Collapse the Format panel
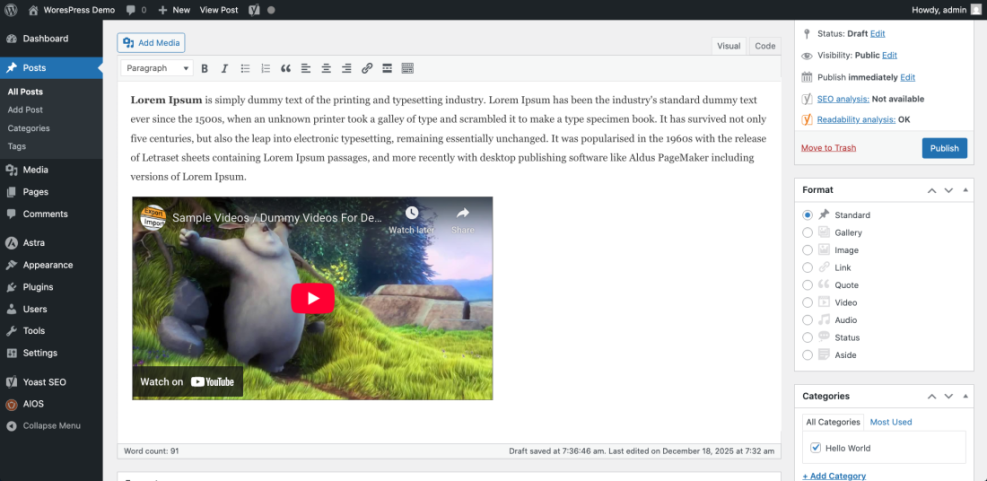The height and width of the screenshot is (481, 987). click(966, 190)
